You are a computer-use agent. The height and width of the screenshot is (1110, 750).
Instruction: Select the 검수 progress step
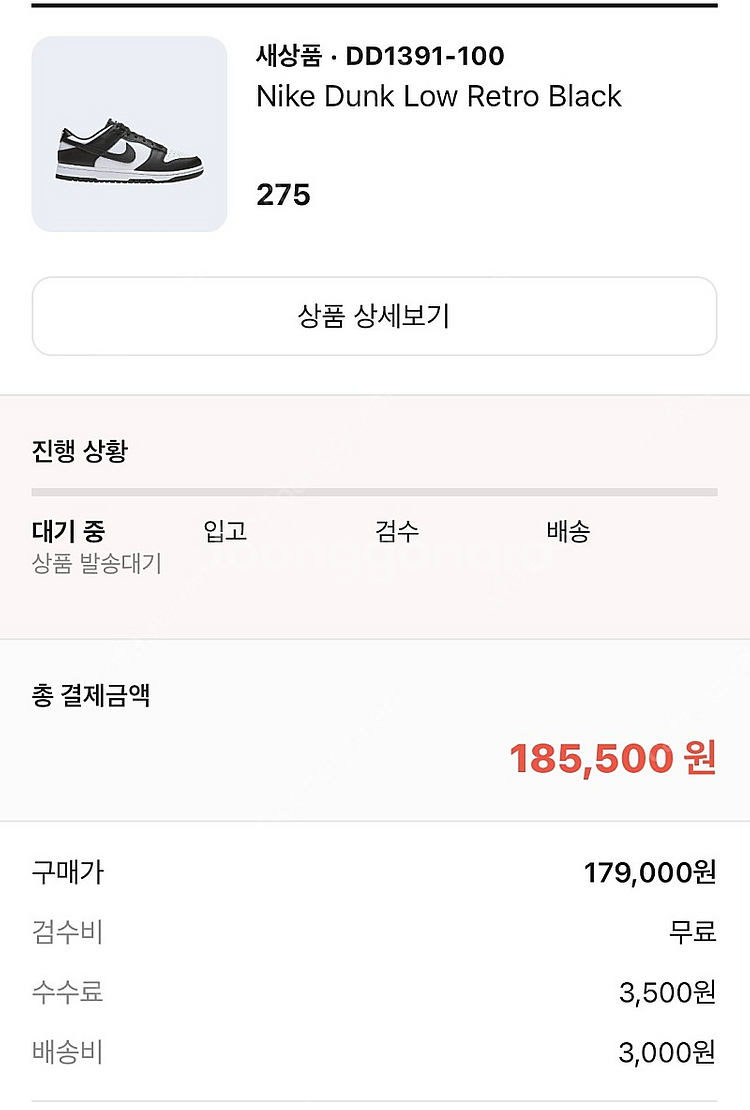coord(397,530)
